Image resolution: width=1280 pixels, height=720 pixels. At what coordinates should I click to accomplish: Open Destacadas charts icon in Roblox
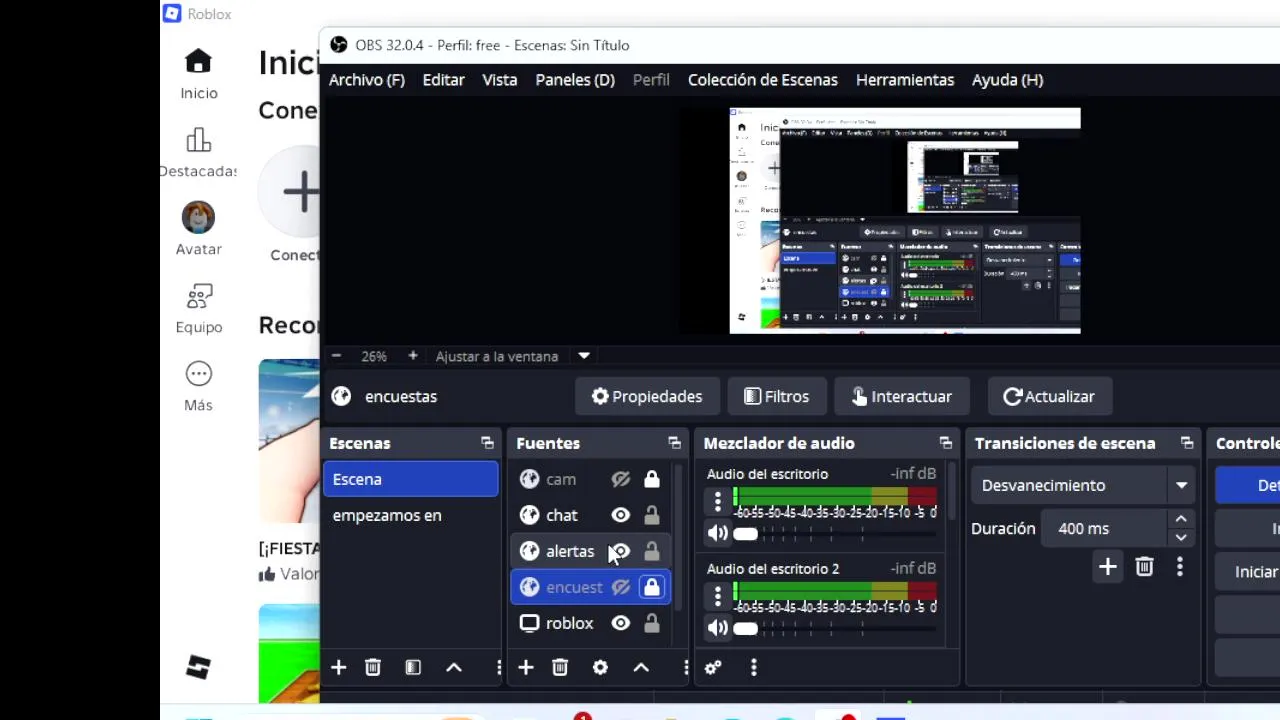(x=198, y=140)
